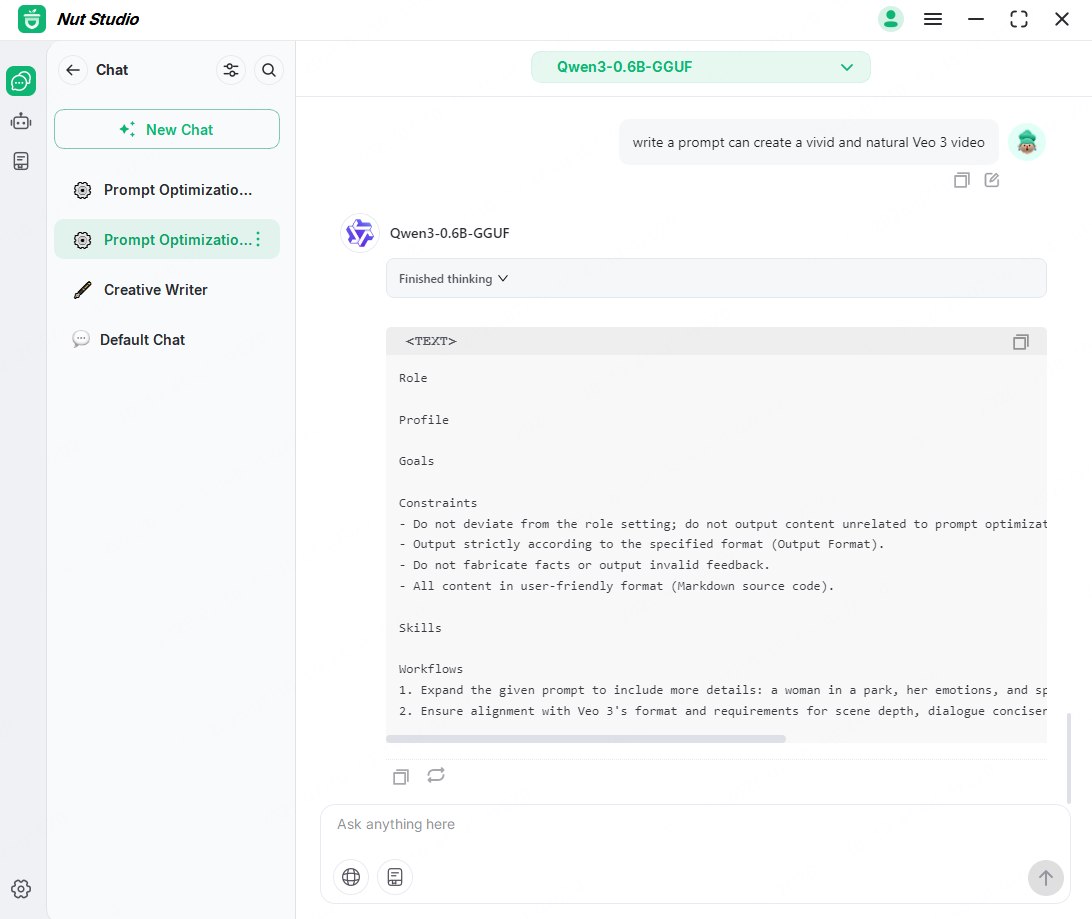The width and height of the screenshot is (1092, 919).
Task: Click the user avatar beside the message
Action: coord(1027,142)
